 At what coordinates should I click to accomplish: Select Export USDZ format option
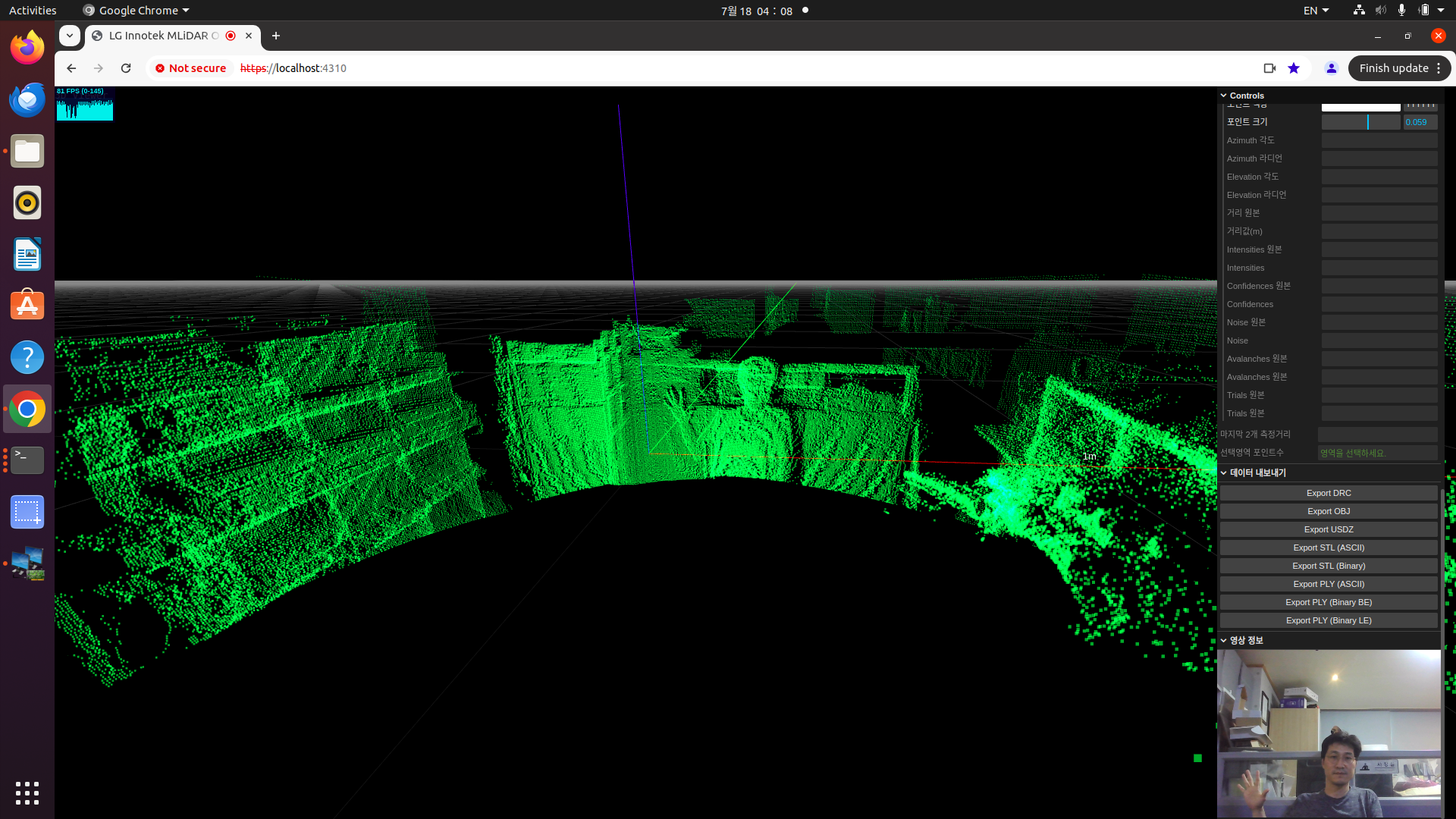click(1328, 529)
